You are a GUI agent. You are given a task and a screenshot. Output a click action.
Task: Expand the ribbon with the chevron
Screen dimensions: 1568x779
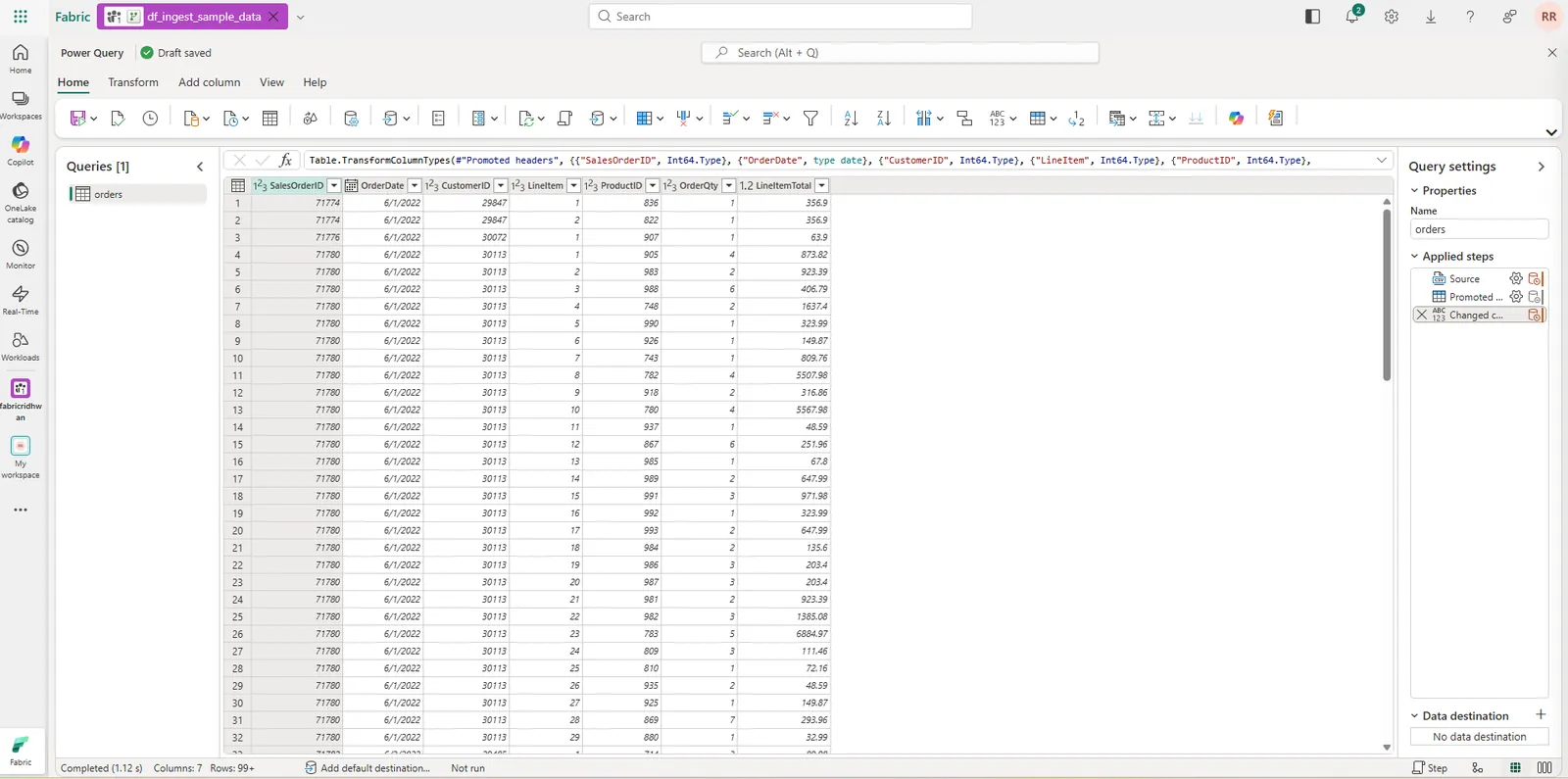coord(1551,132)
